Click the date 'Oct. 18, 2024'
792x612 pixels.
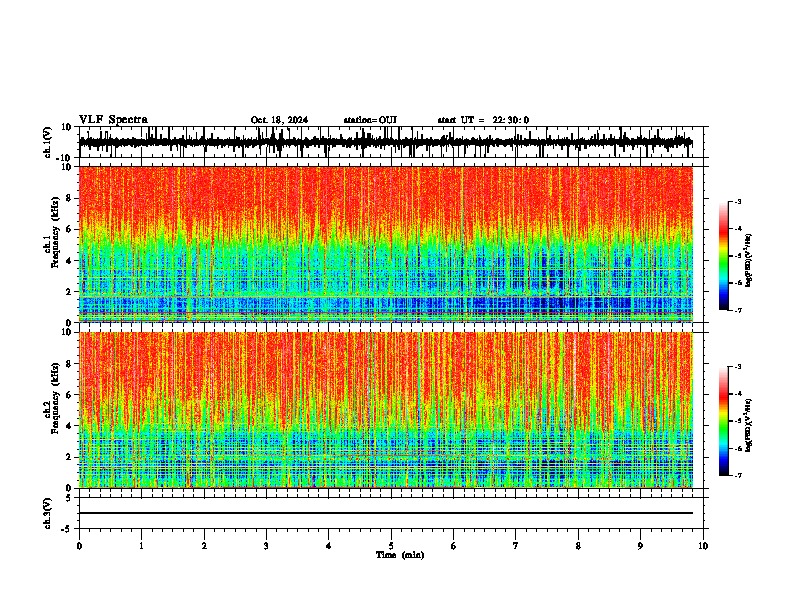(x=279, y=120)
